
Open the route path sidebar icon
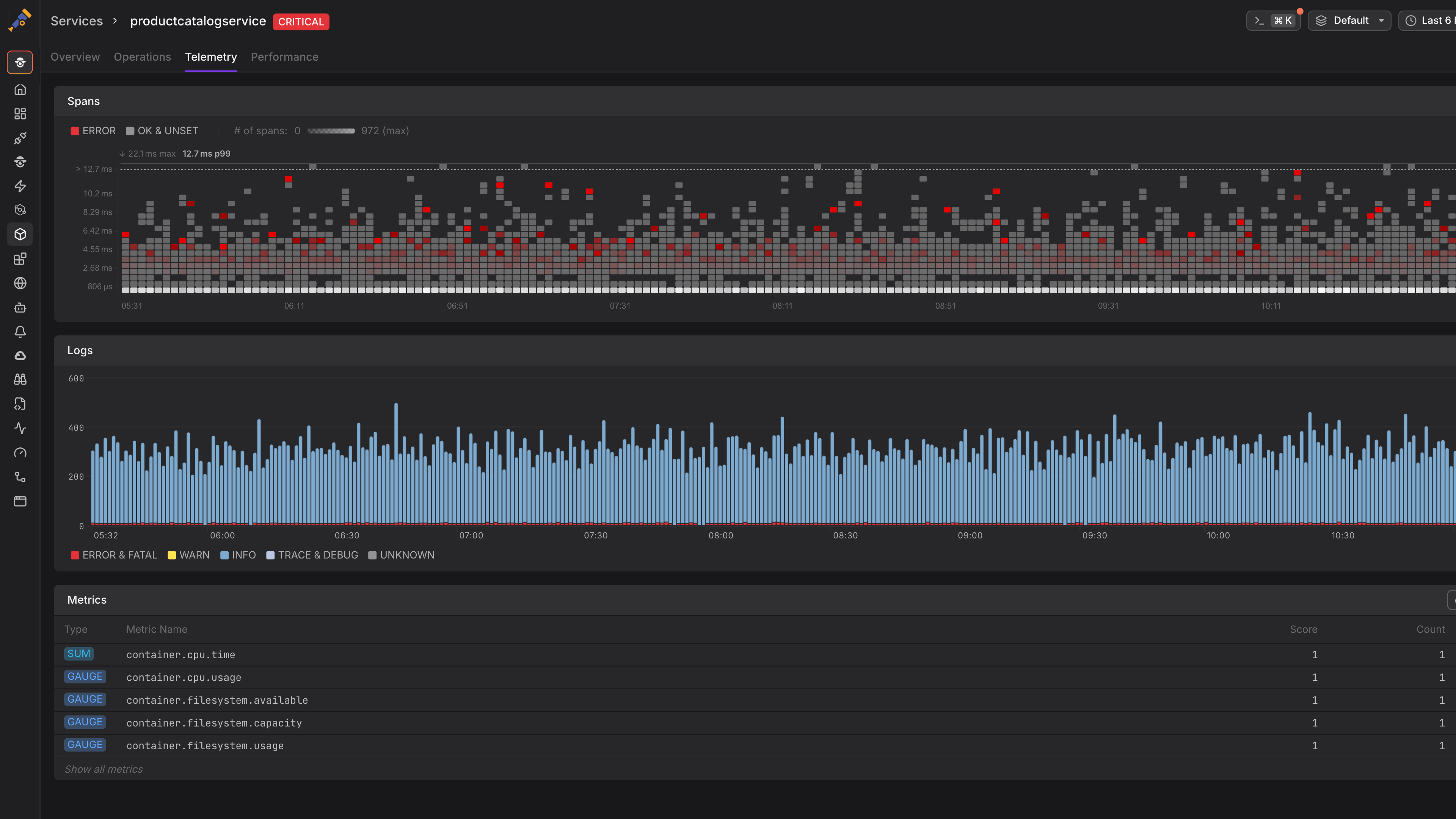coord(20,477)
